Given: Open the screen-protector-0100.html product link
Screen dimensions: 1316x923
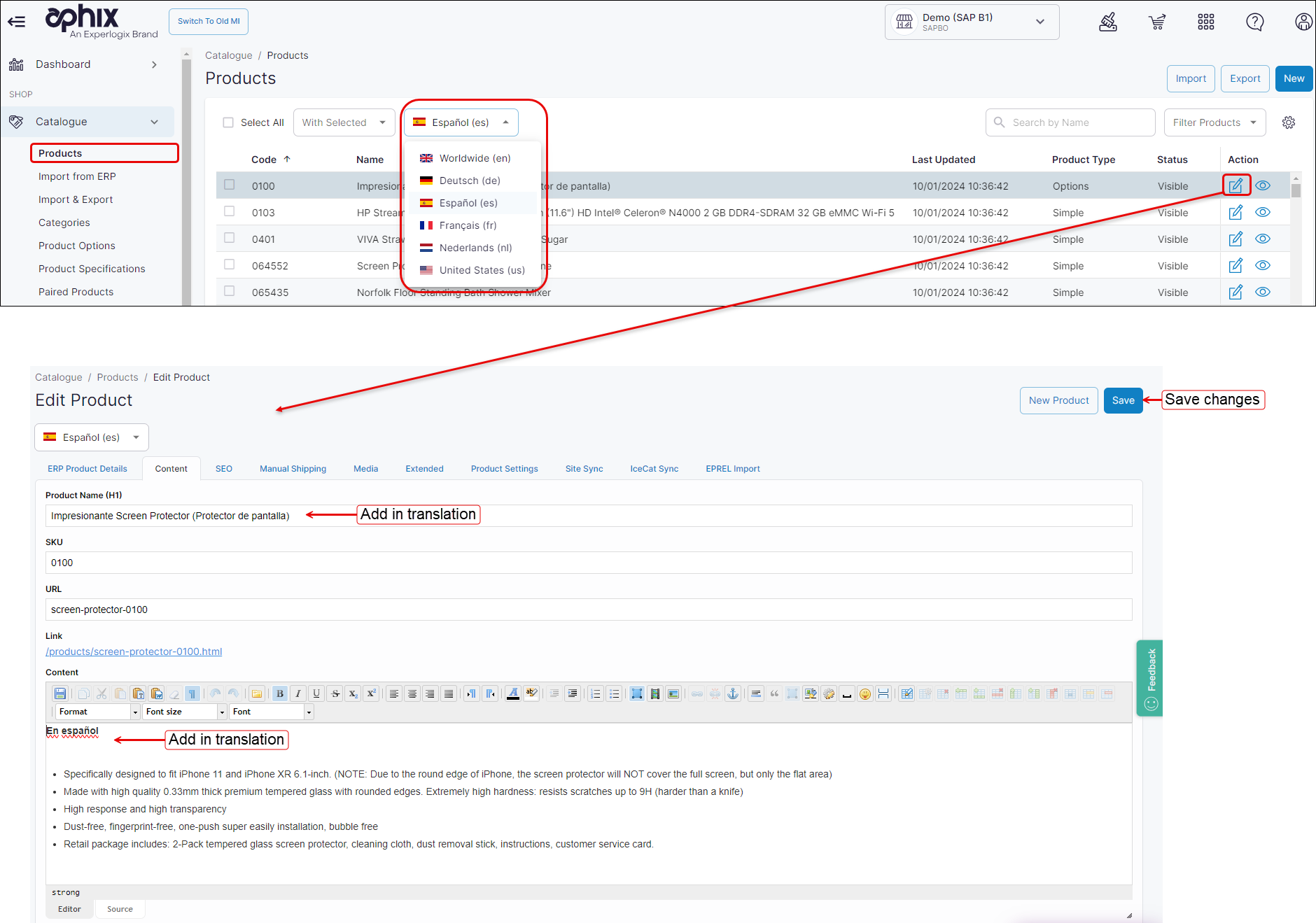Looking at the screenshot, I should pyautogui.click(x=134, y=651).
